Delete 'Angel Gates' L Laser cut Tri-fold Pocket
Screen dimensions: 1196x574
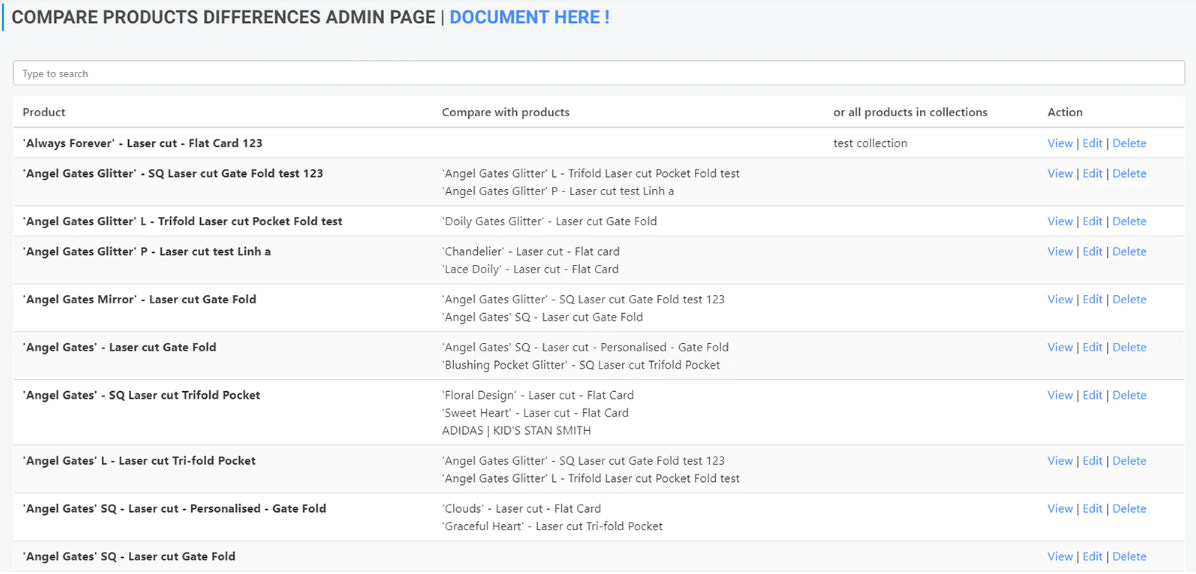tap(1129, 461)
